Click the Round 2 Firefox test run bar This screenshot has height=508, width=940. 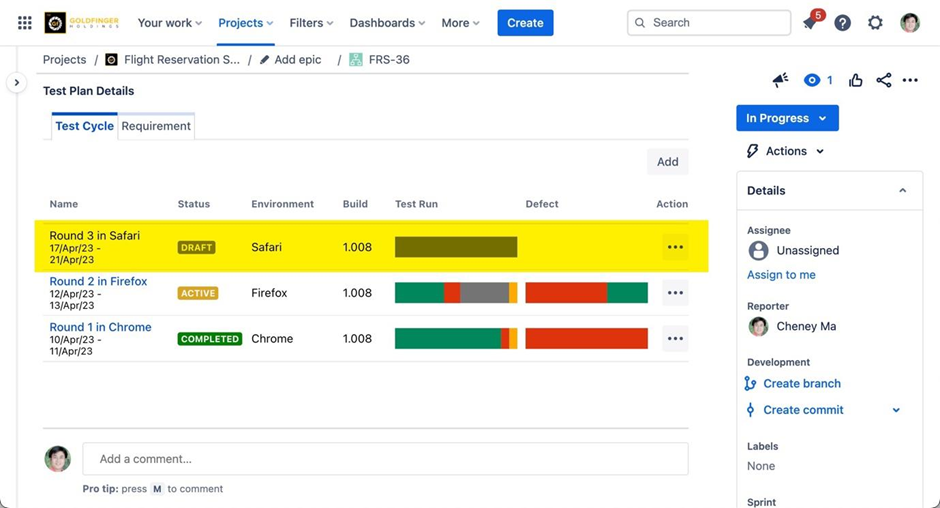click(x=456, y=293)
